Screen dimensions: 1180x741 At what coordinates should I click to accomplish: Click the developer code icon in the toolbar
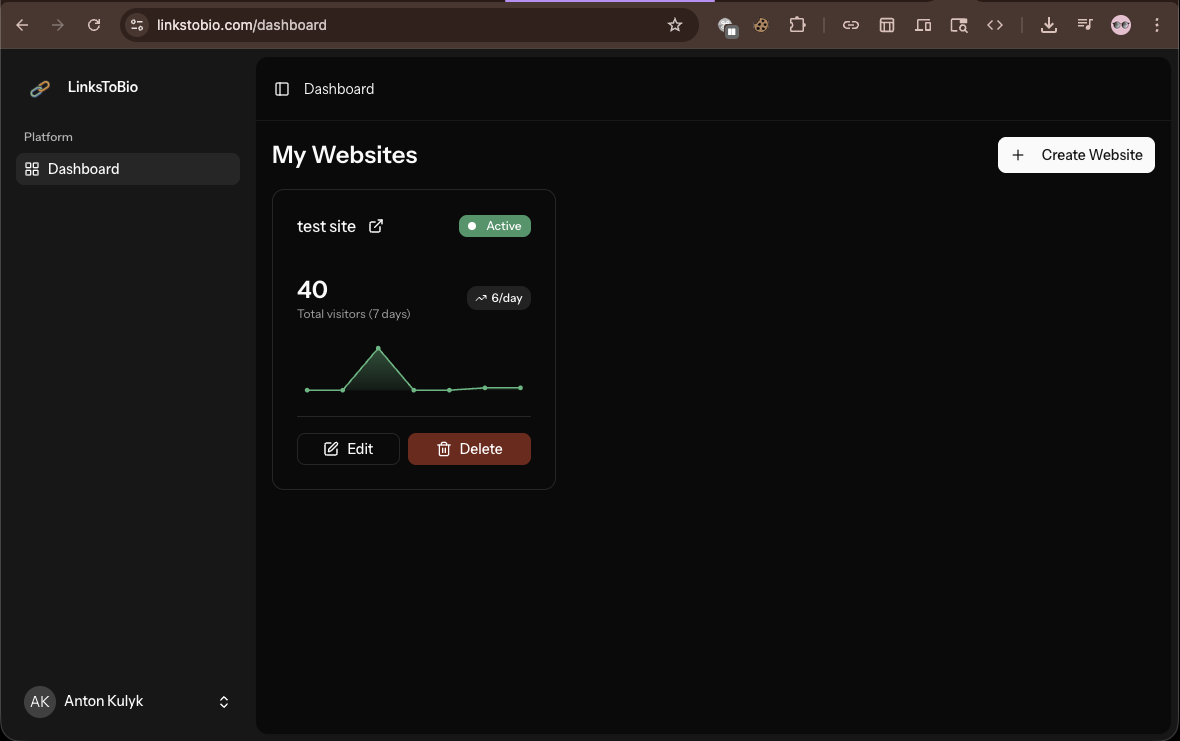coord(995,24)
